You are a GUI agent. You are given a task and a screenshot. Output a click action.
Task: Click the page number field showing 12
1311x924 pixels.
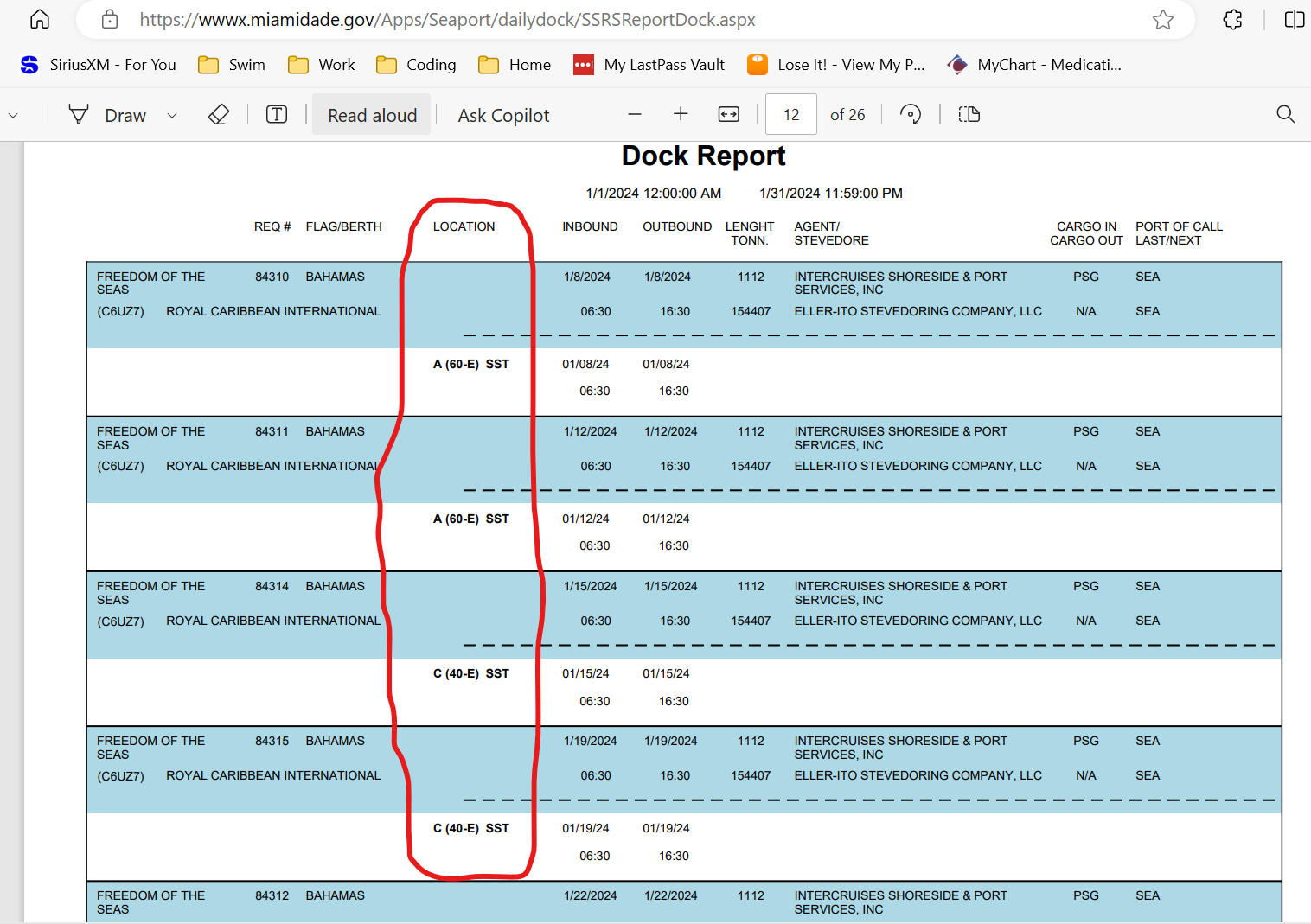tap(790, 113)
